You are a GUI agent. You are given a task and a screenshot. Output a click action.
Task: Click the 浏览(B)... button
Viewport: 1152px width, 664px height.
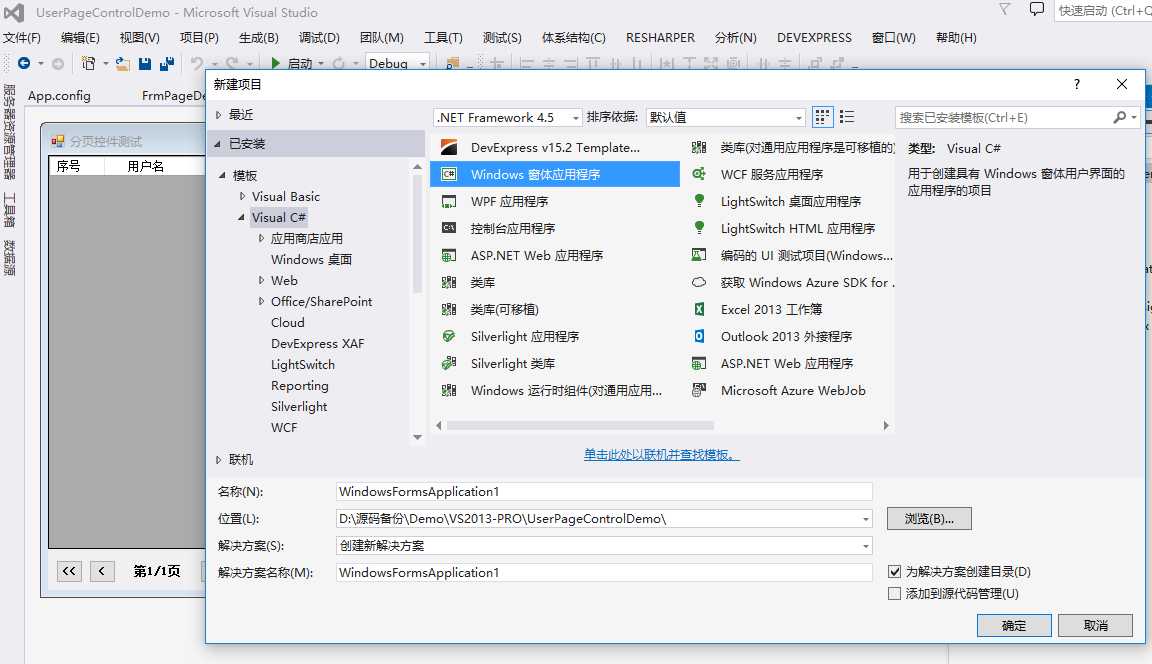click(929, 519)
